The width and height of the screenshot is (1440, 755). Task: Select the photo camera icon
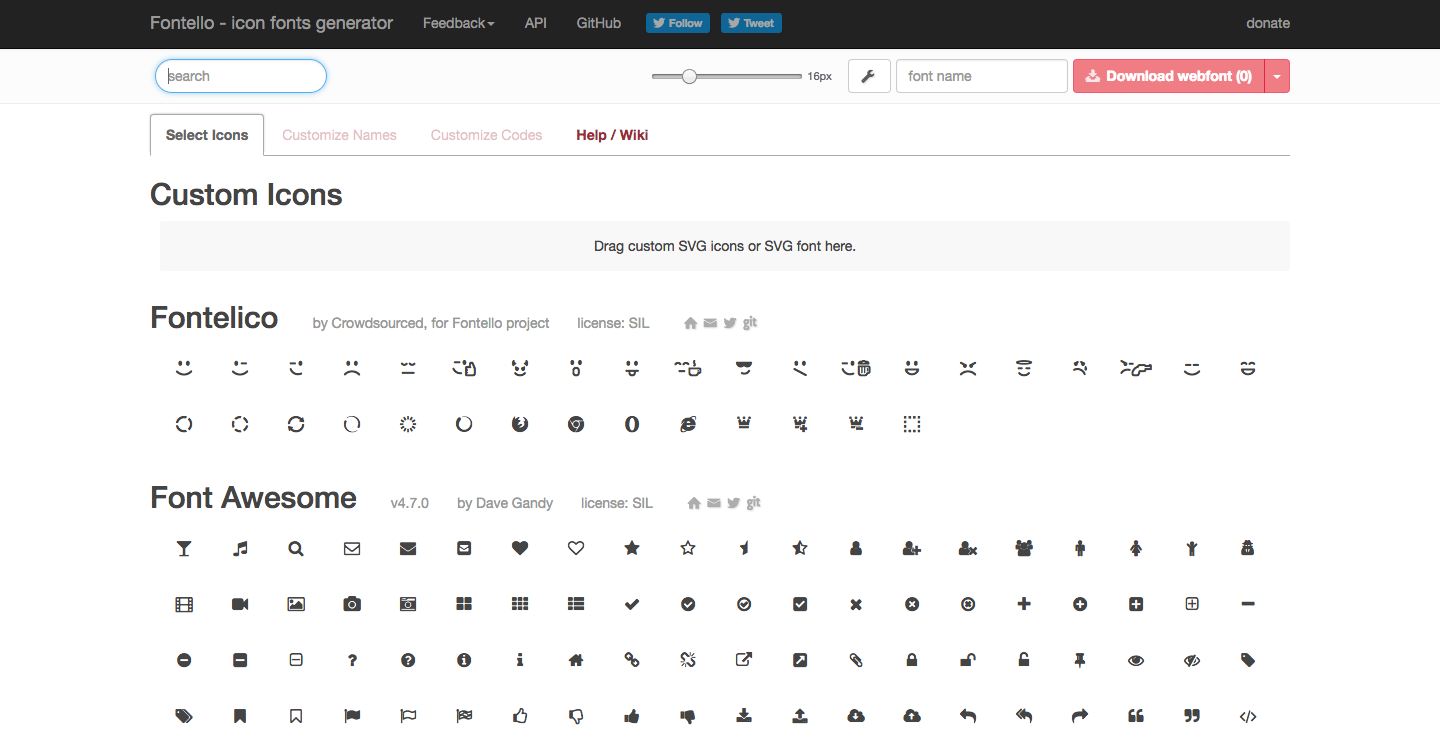click(x=352, y=604)
